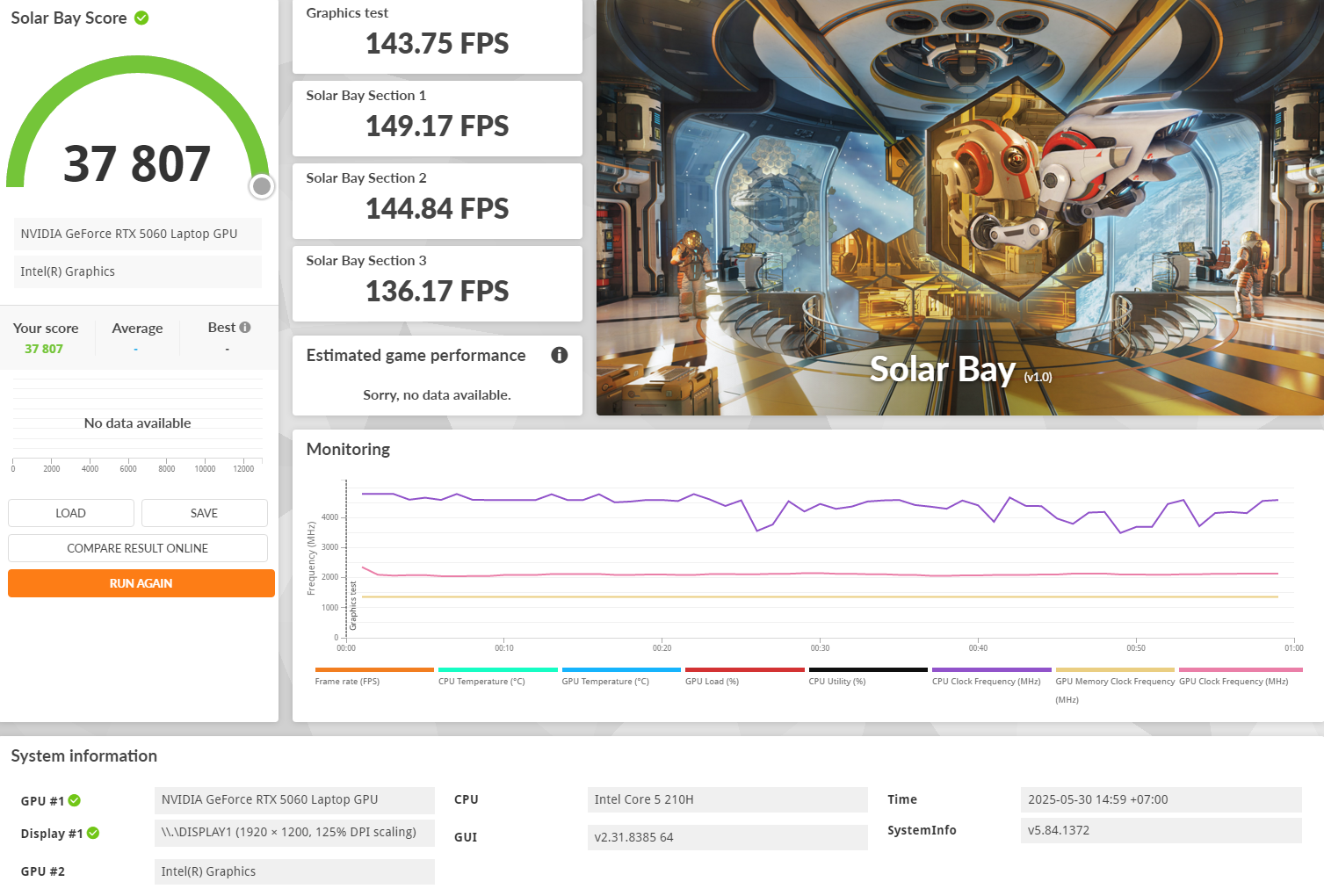
Task: Click the info icon next to Best
Action: [x=245, y=328]
